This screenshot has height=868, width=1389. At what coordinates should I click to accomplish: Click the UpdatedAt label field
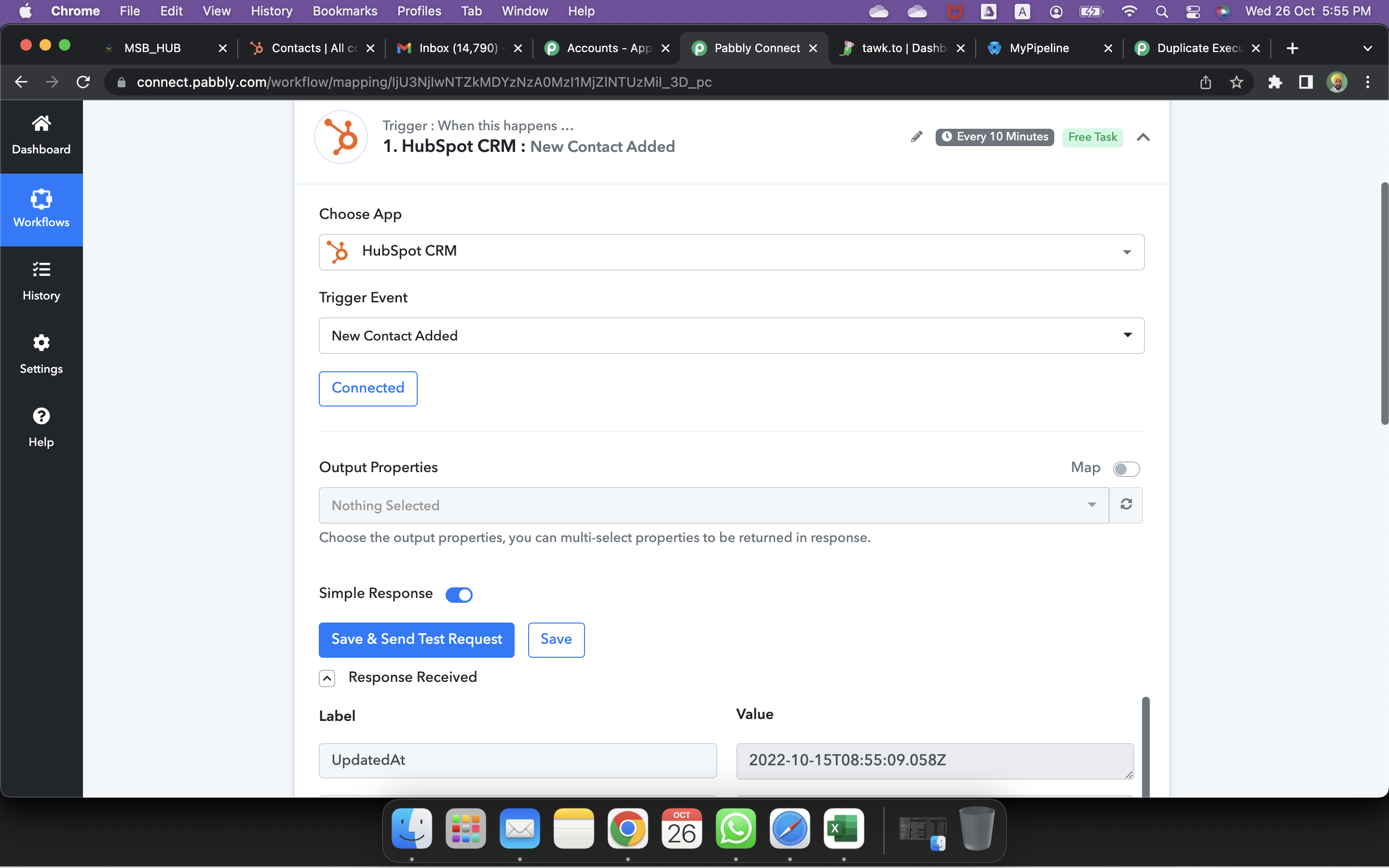[517, 760]
